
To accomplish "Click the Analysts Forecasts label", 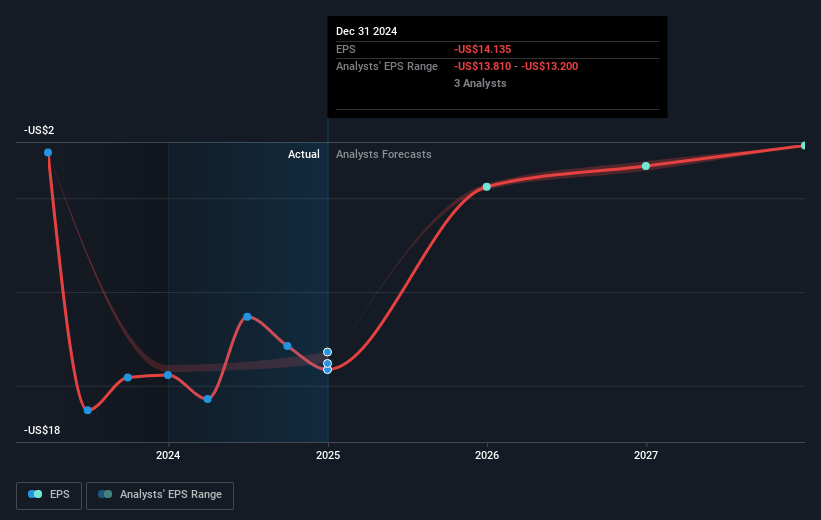I will [384, 154].
